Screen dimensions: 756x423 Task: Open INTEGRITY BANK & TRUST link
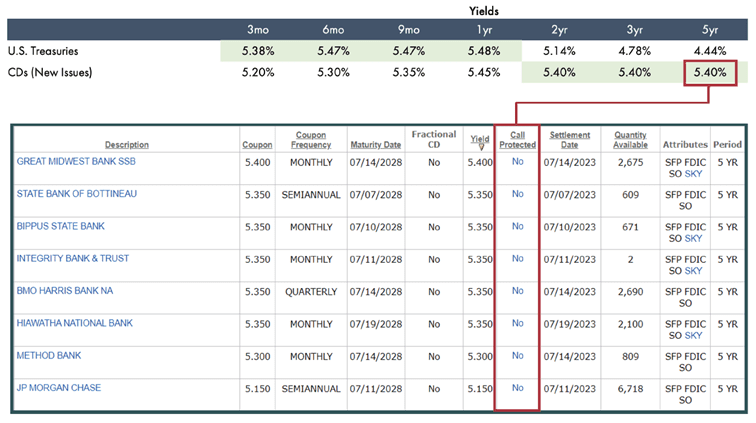point(73,259)
